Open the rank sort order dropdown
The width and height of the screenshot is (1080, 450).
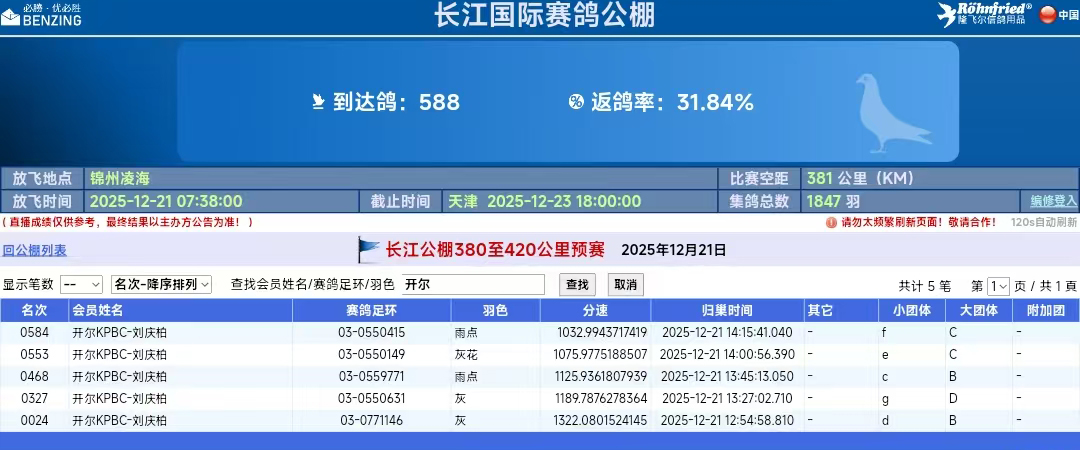pyautogui.click(x=162, y=285)
